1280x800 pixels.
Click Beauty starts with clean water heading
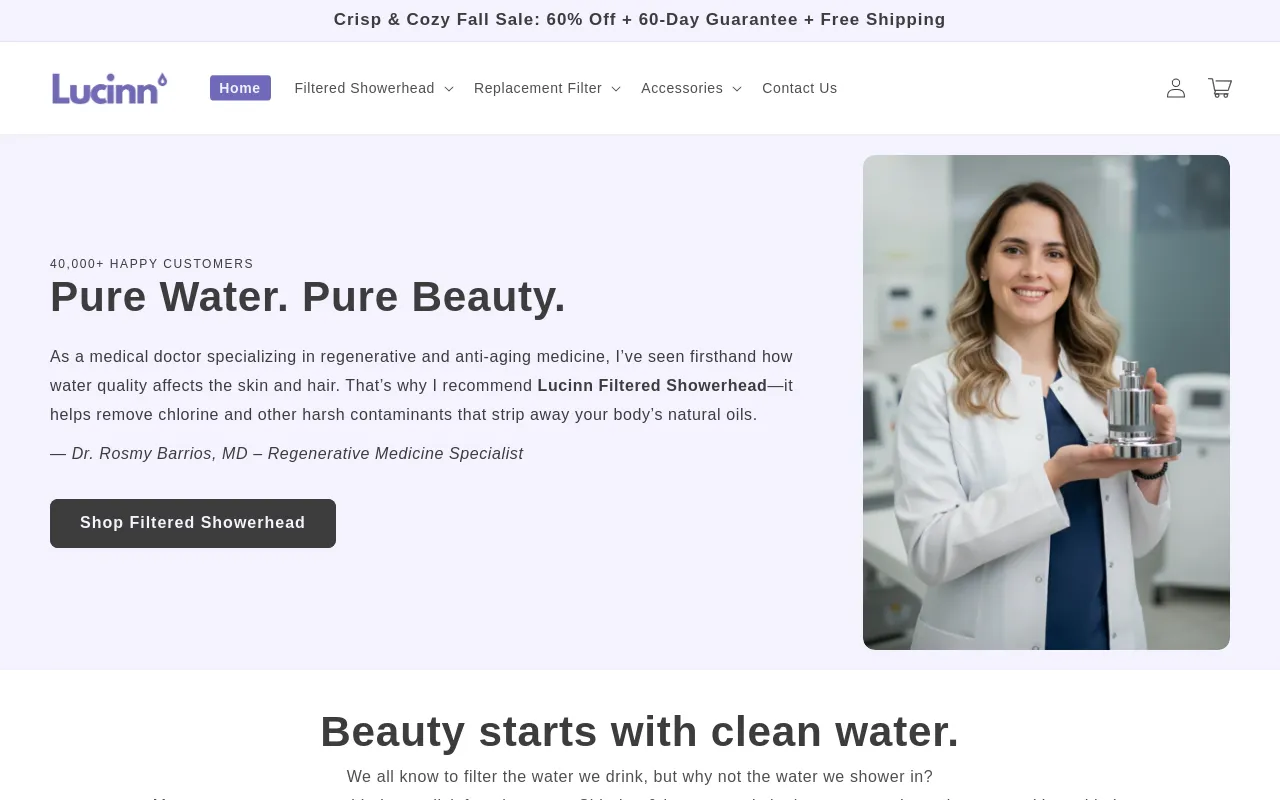point(640,732)
